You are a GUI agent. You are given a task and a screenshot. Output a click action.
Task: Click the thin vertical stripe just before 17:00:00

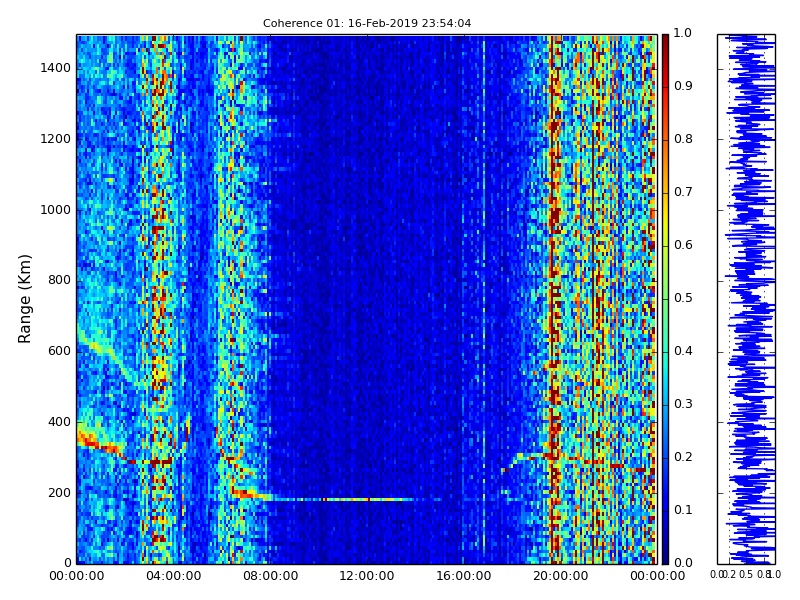pyautogui.click(x=484, y=299)
